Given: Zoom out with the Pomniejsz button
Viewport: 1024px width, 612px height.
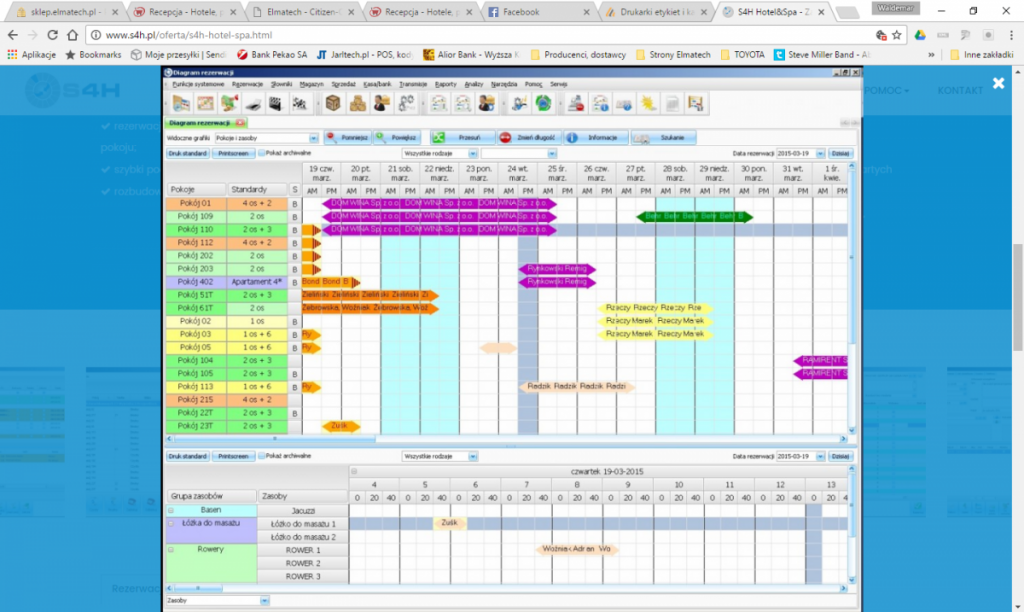Looking at the screenshot, I should 347,138.
